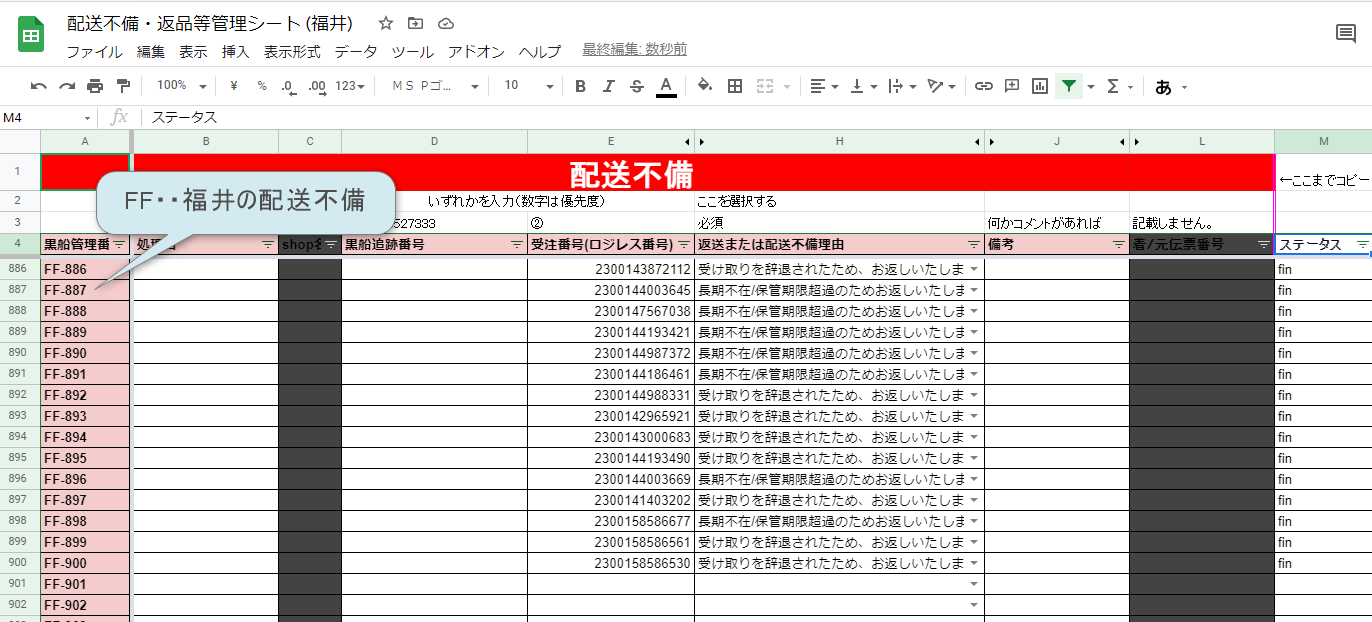Open the borders menu
The image size is (1372, 622).
click(x=735, y=86)
